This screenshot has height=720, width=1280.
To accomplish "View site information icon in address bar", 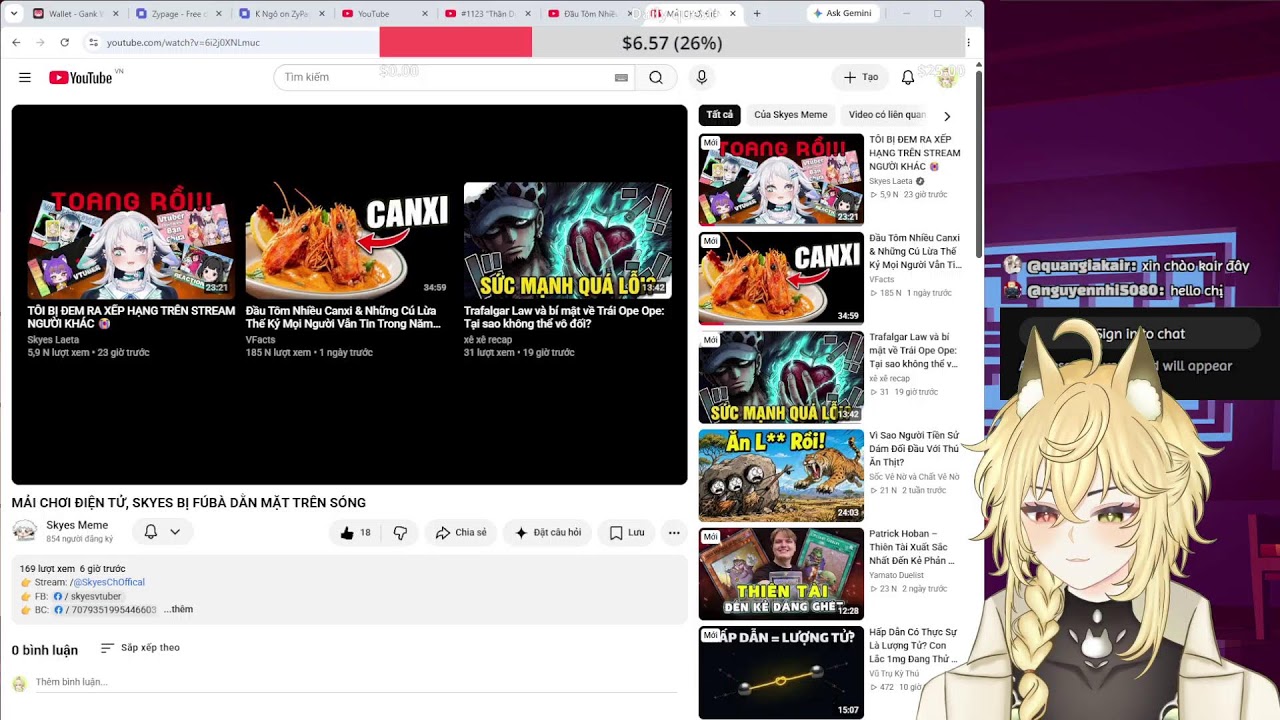I will (x=93, y=42).
